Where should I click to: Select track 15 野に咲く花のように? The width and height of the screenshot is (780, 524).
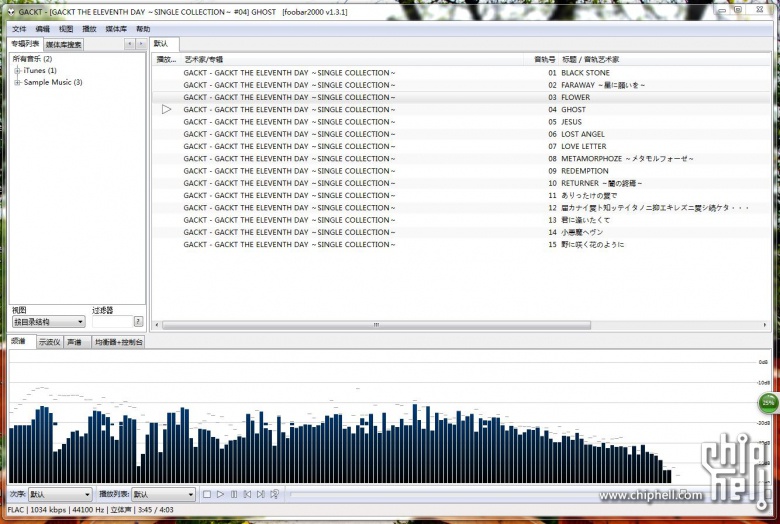point(461,244)
